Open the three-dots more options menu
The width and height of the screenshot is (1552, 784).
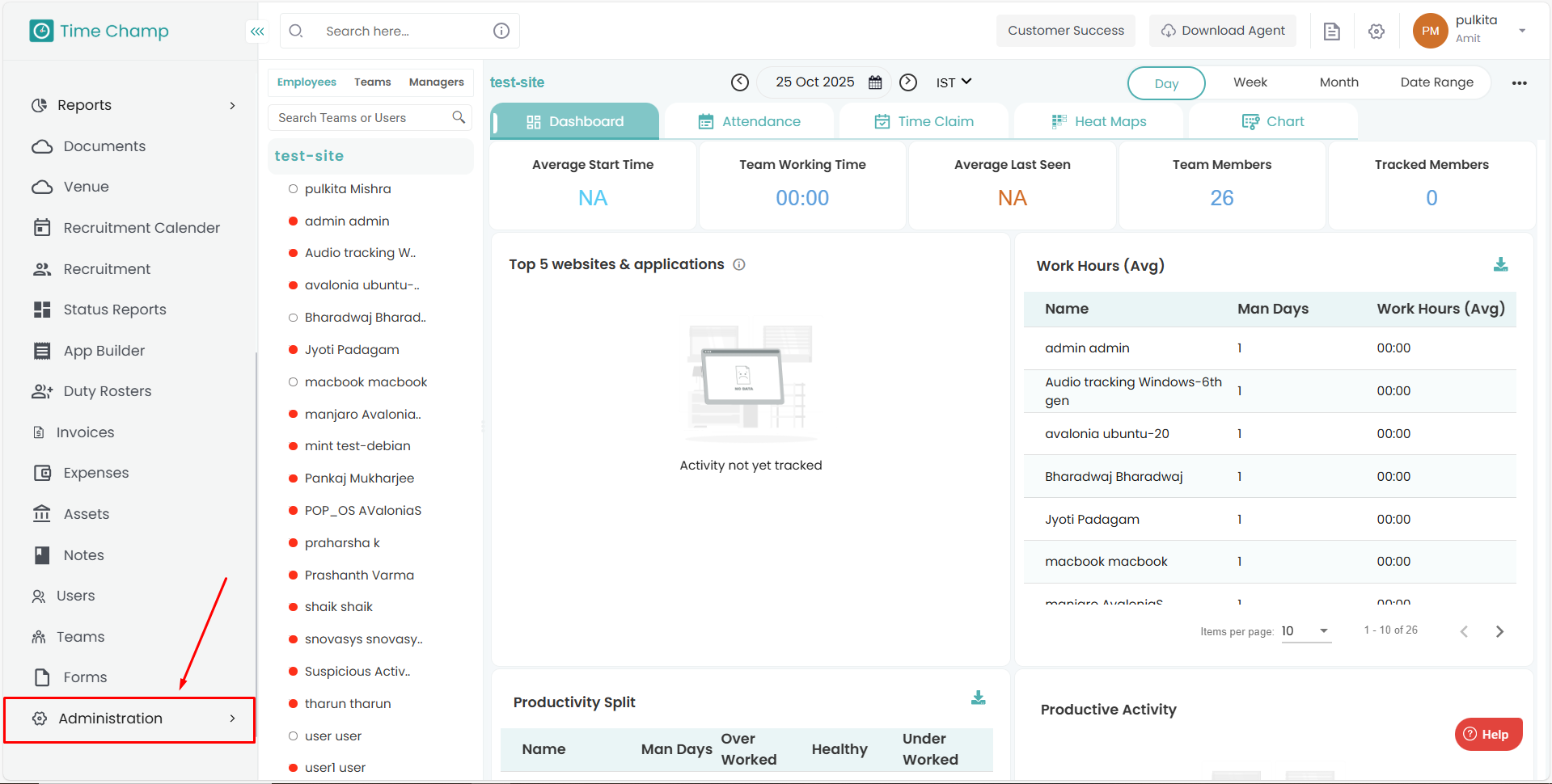click(x=1519, y=83)
